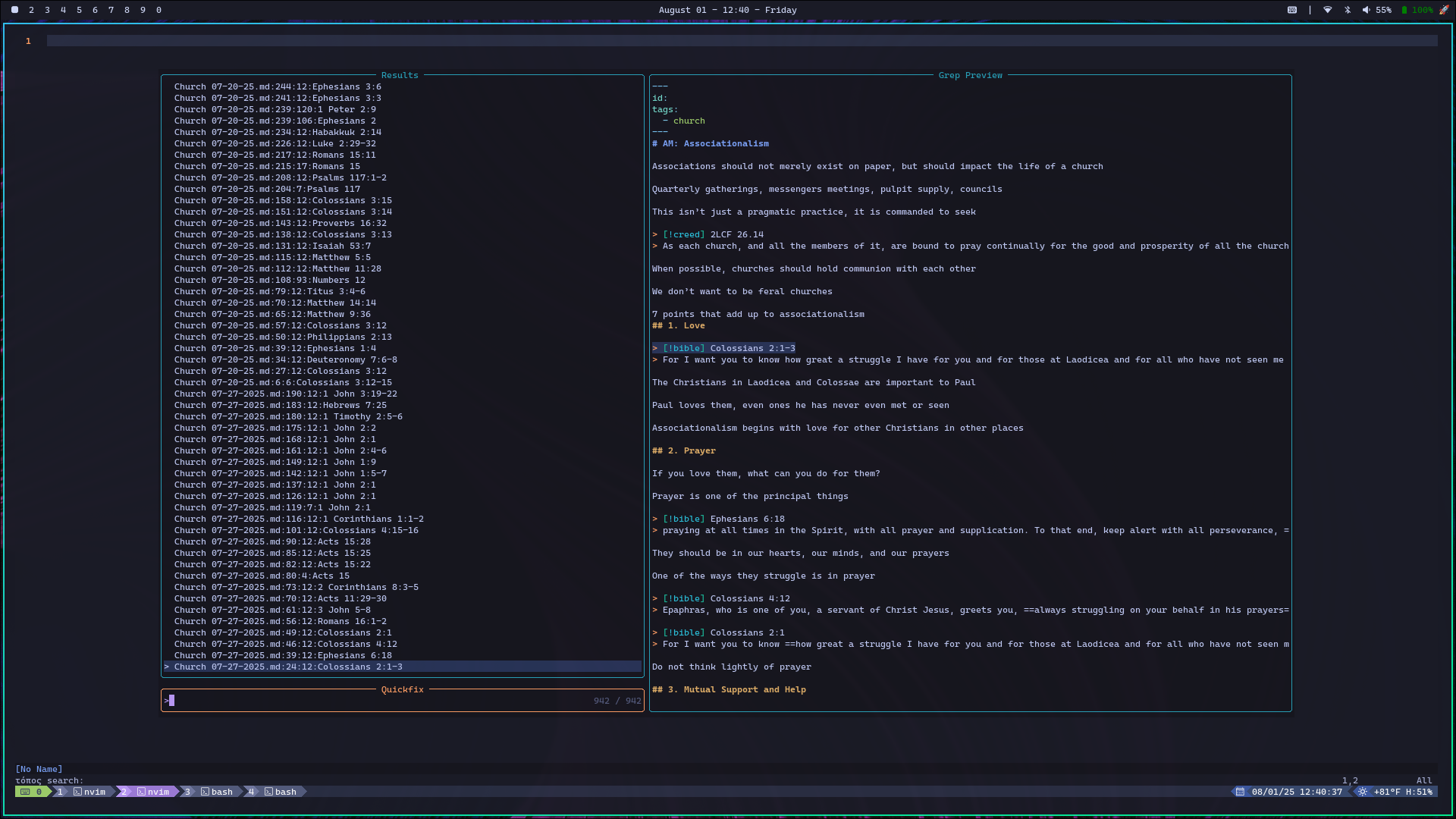Viewport: 1456px width, 819px height.
Task: Click the top bar date and time
Action: [727, 10]
